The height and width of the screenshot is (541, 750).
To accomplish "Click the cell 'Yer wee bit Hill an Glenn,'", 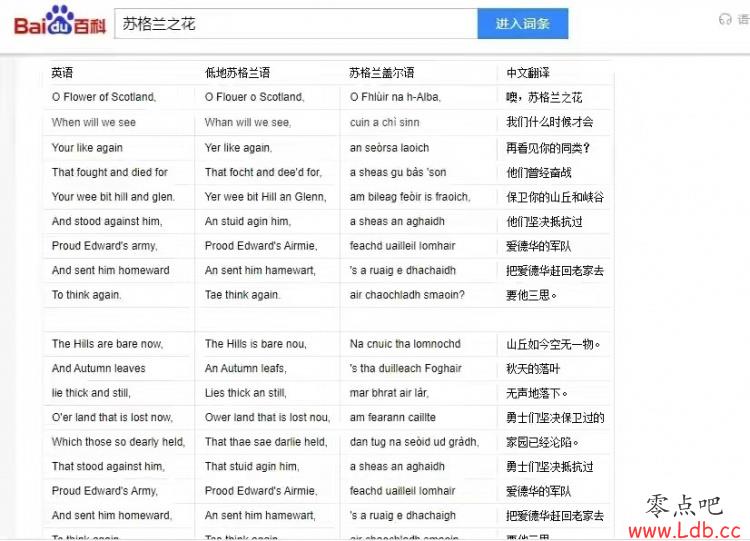I will pyautogui.click(x=265, y=197).
